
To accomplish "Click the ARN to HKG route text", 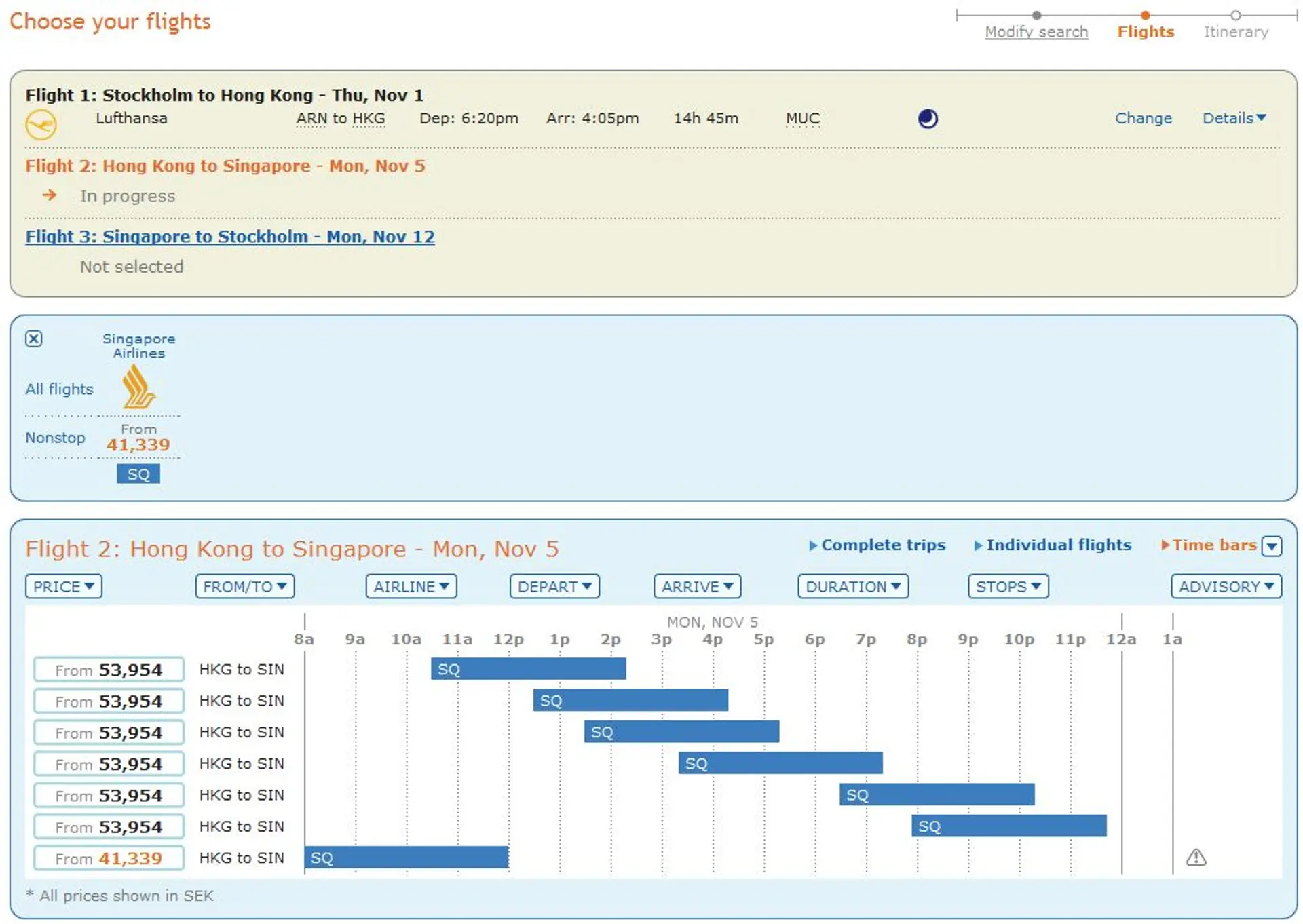I will point(340,118).
